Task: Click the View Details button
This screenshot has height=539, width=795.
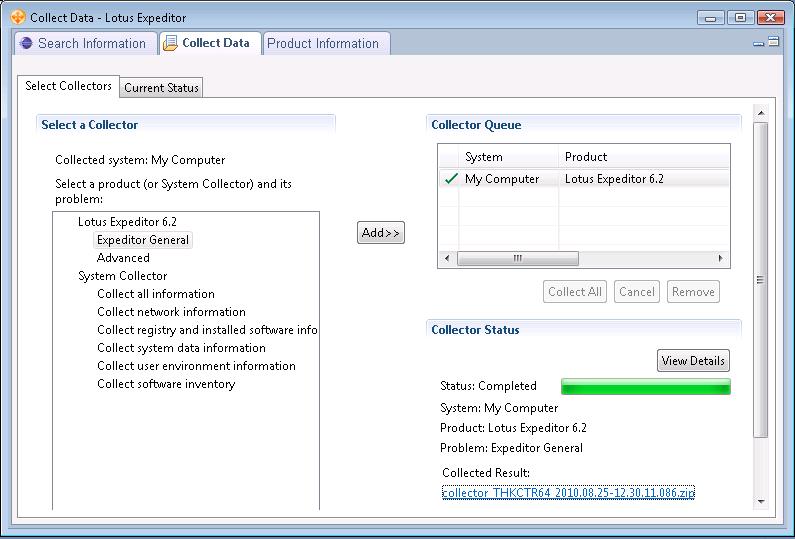Action: coord(693,361)
